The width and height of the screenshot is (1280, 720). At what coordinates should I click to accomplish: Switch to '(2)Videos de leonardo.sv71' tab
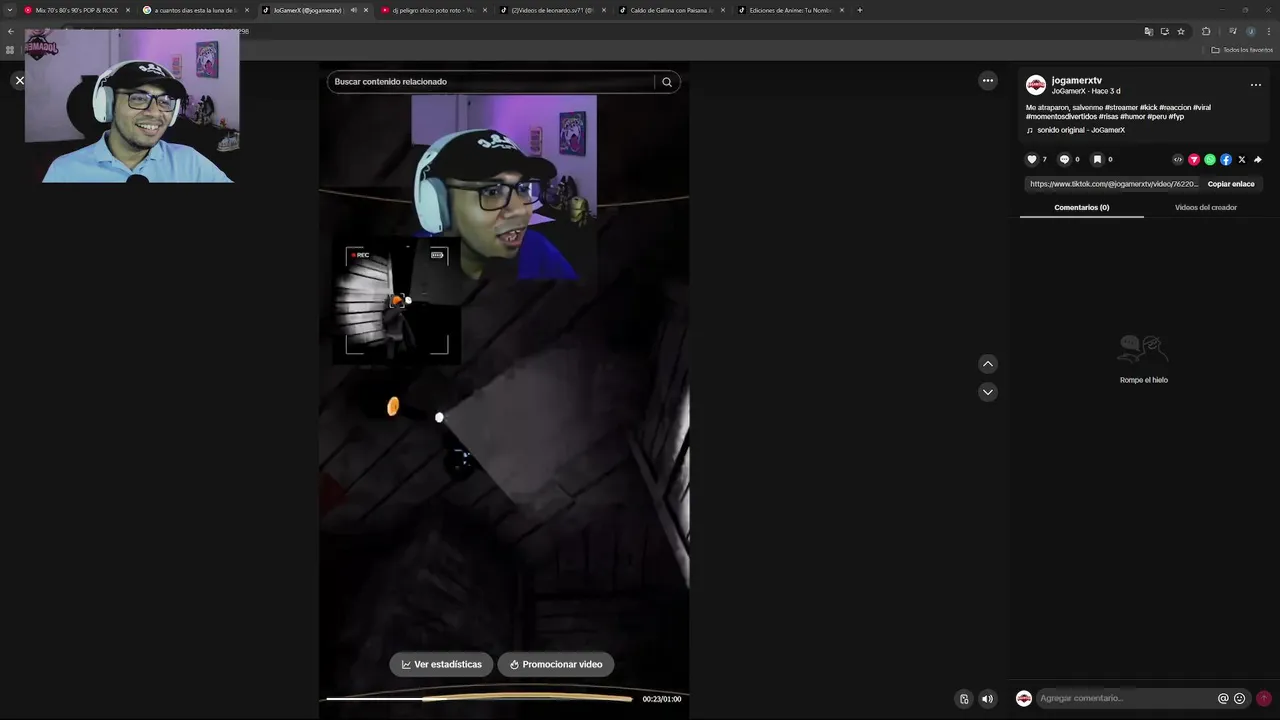pyautogui.click(x=551, y=10)
